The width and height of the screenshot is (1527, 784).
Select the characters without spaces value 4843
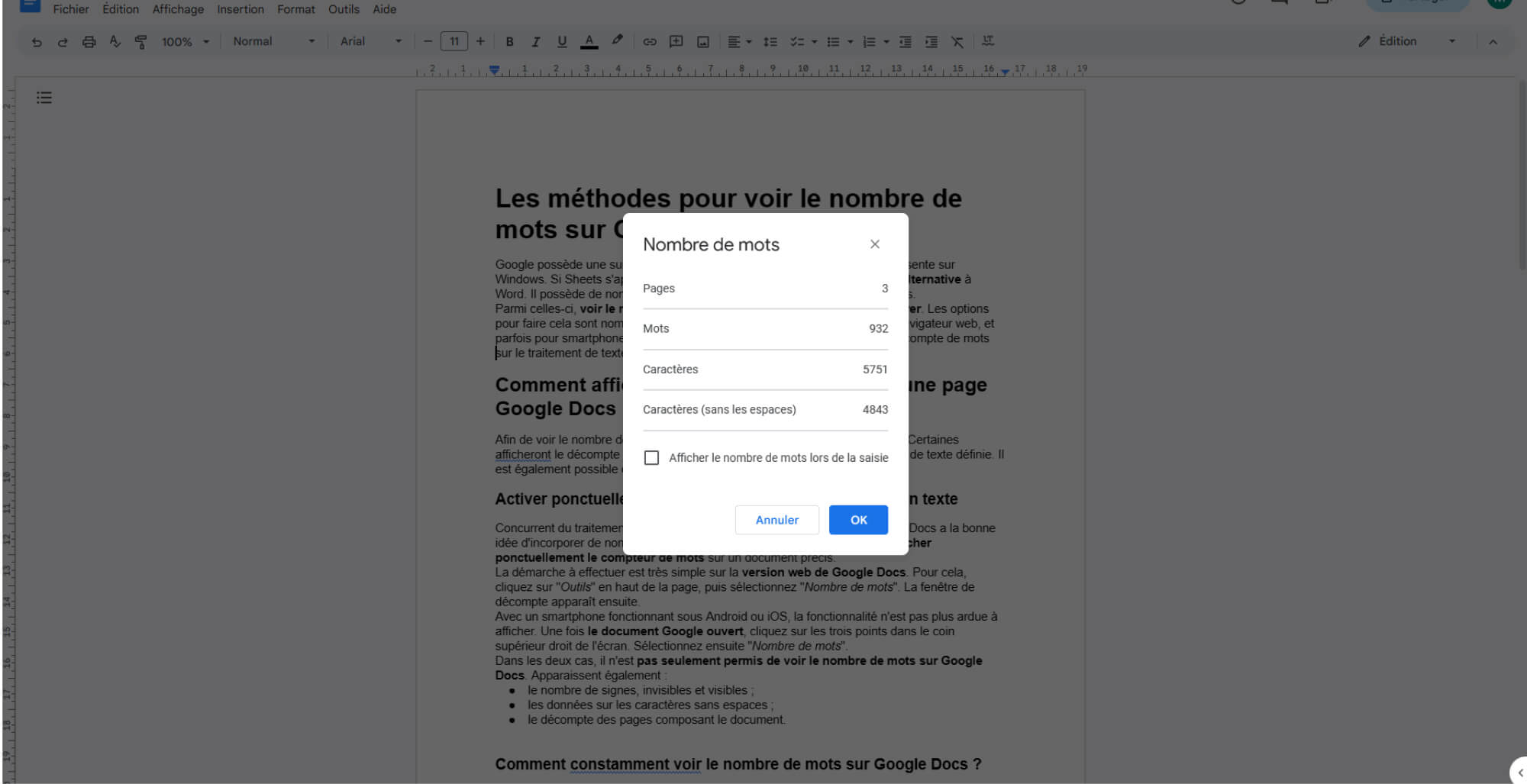coord(875,410)
